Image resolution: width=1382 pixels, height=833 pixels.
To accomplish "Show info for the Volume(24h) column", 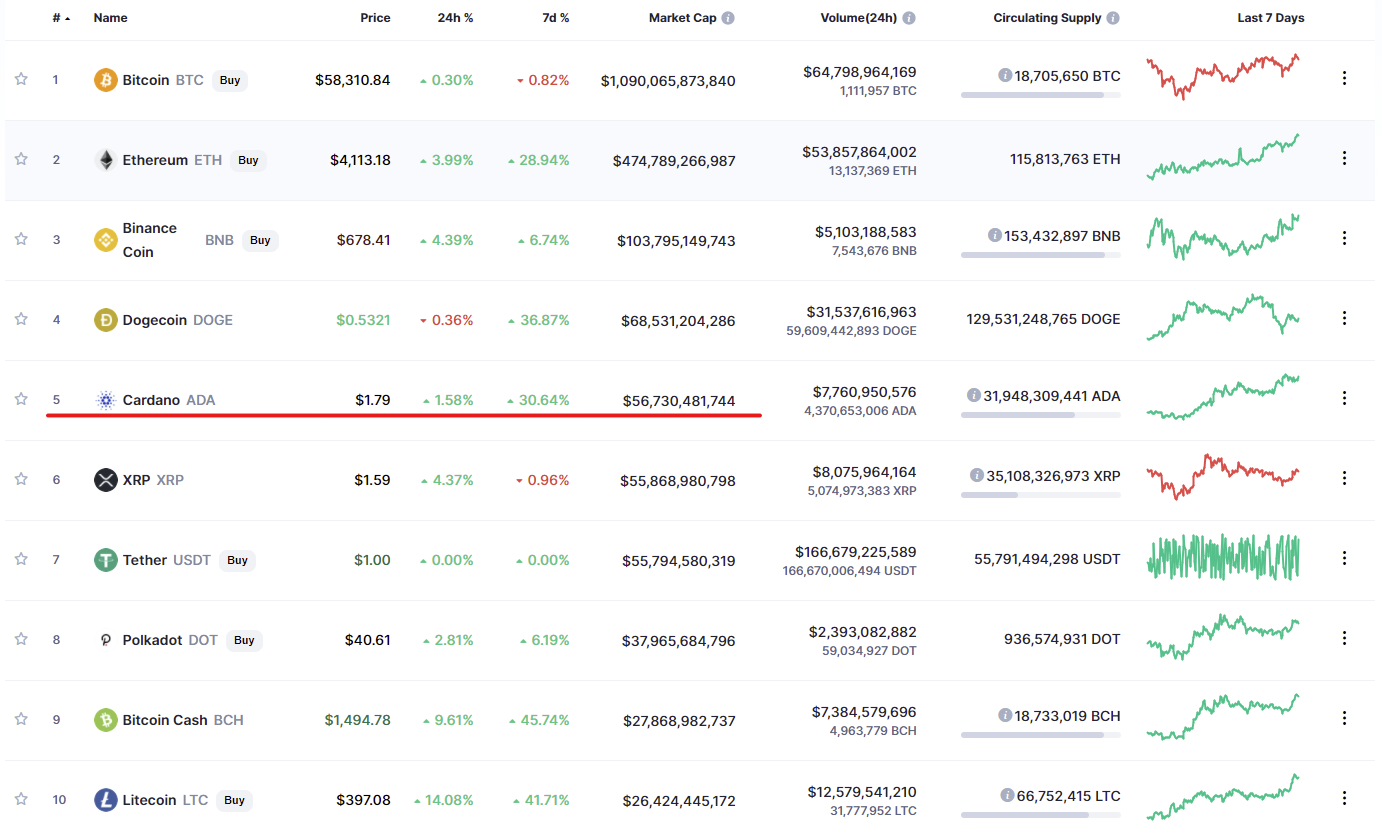I will click(909, 18).
